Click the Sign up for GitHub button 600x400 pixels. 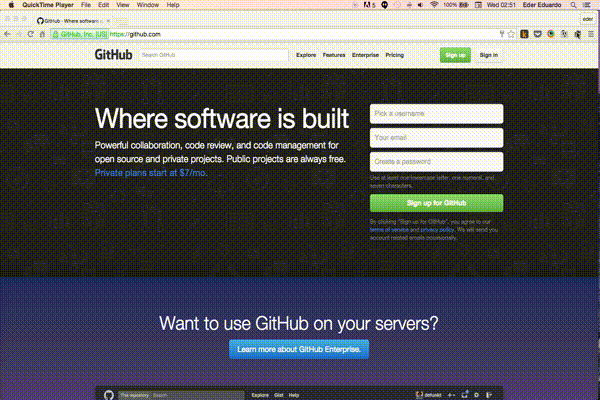pyautogui.click(x=436, y=203)
